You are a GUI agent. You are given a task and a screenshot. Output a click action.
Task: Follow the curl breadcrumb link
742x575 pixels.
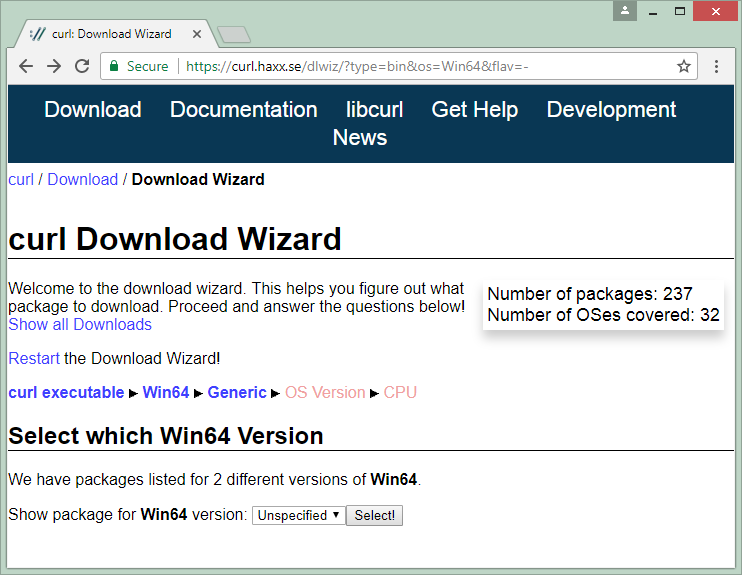21,179
